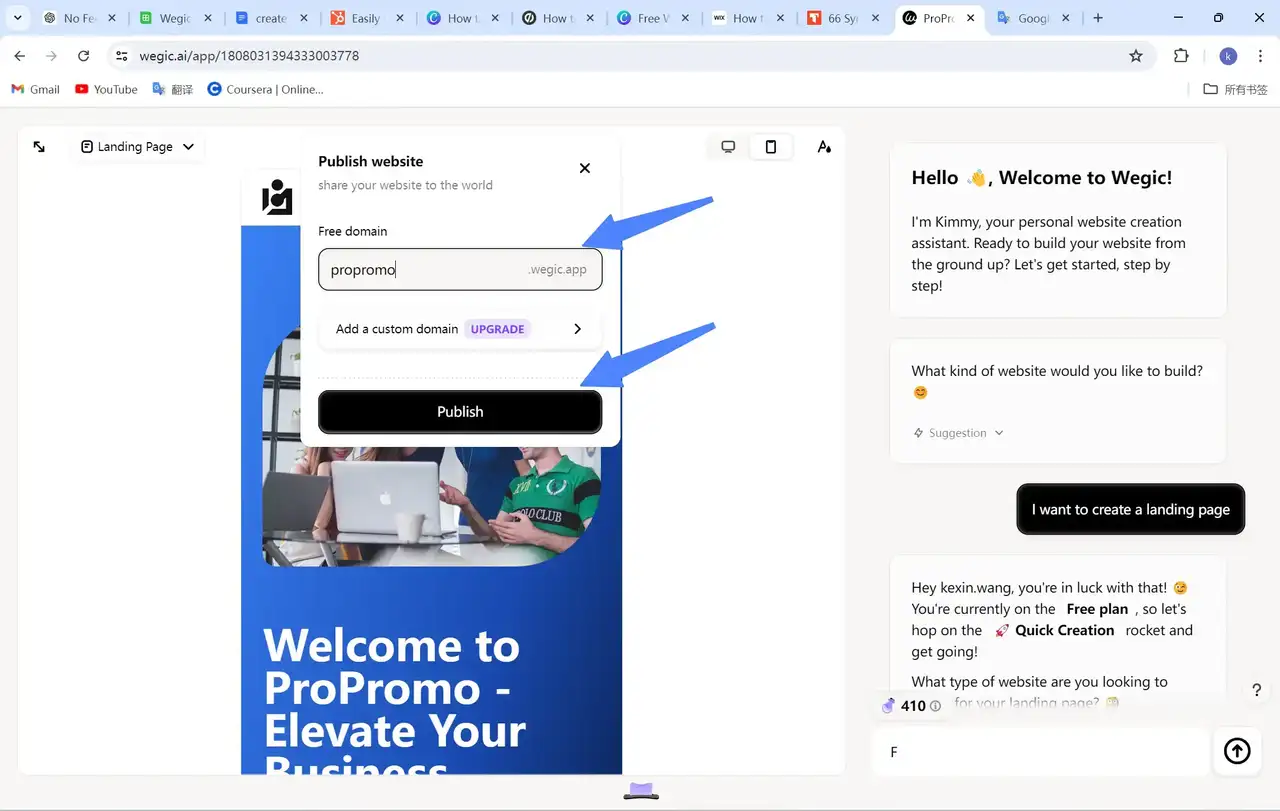This screenshot has width=1280, height=811.
Task: Open the Landing Page dropdown
Action: coord(138,147)
